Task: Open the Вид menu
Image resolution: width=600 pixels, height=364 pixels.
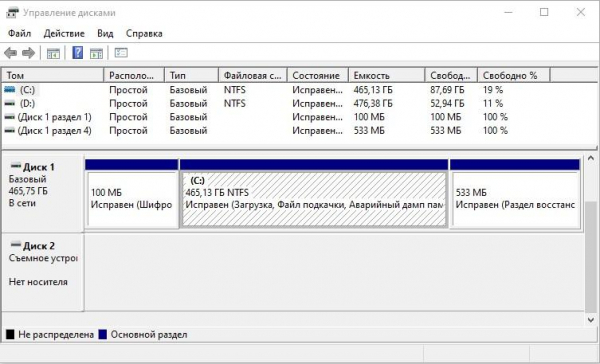Action: coord(105,34)
